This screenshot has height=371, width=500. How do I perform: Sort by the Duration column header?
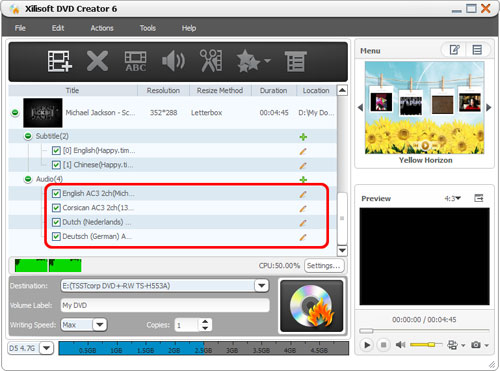273,90
